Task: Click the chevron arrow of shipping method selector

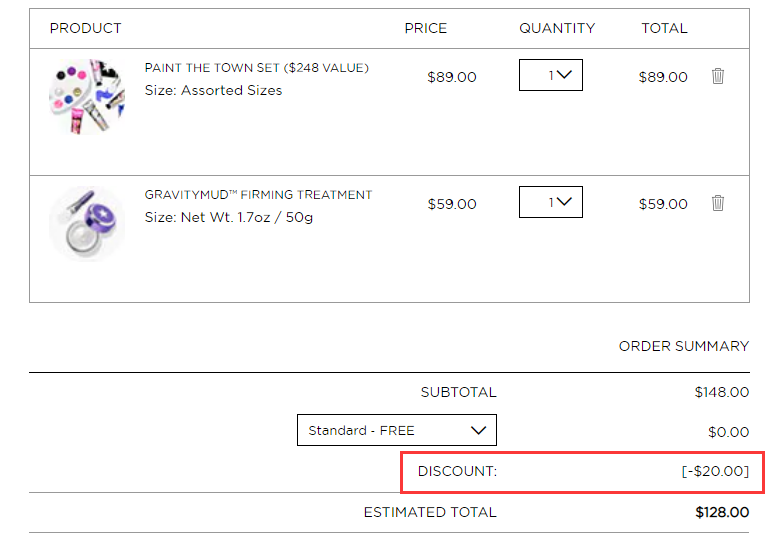Action: [478, 430]
